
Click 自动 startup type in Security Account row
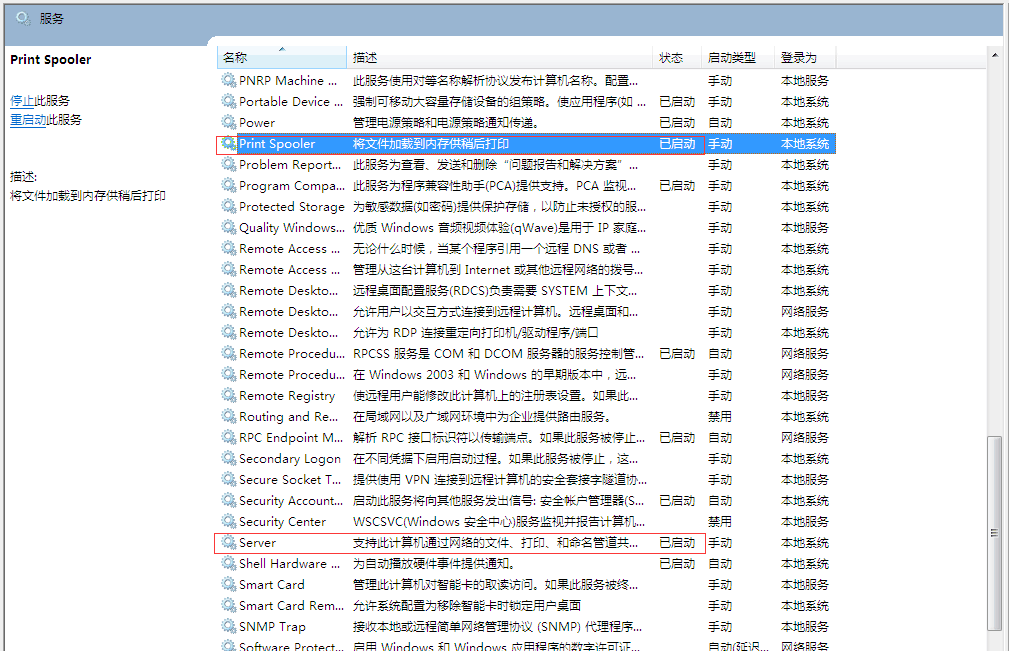[720, 501]
